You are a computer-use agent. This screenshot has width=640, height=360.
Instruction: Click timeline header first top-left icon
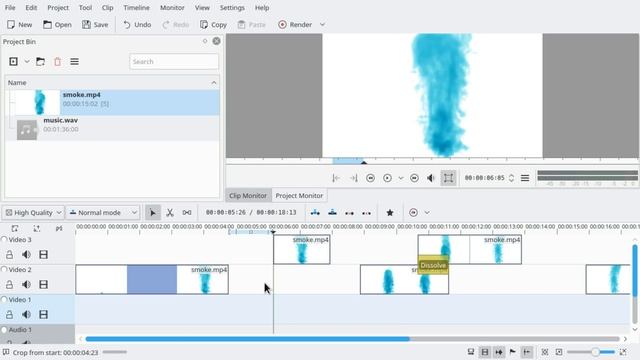coord(15,229)
